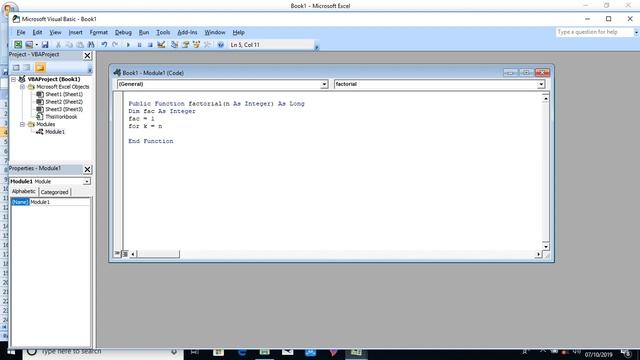Viewport: 640px width, 360px height.
Task: Click the Type a question for help box
Action: tap(594, 32)
